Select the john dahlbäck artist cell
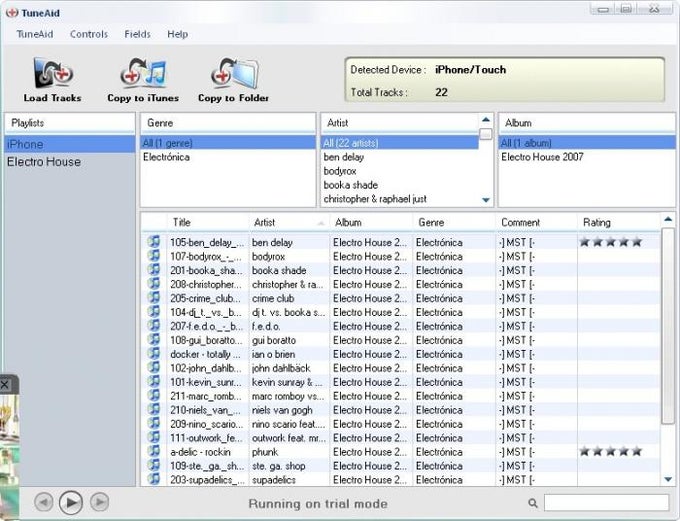Viewport: 680px width, 521px height. 289,368
